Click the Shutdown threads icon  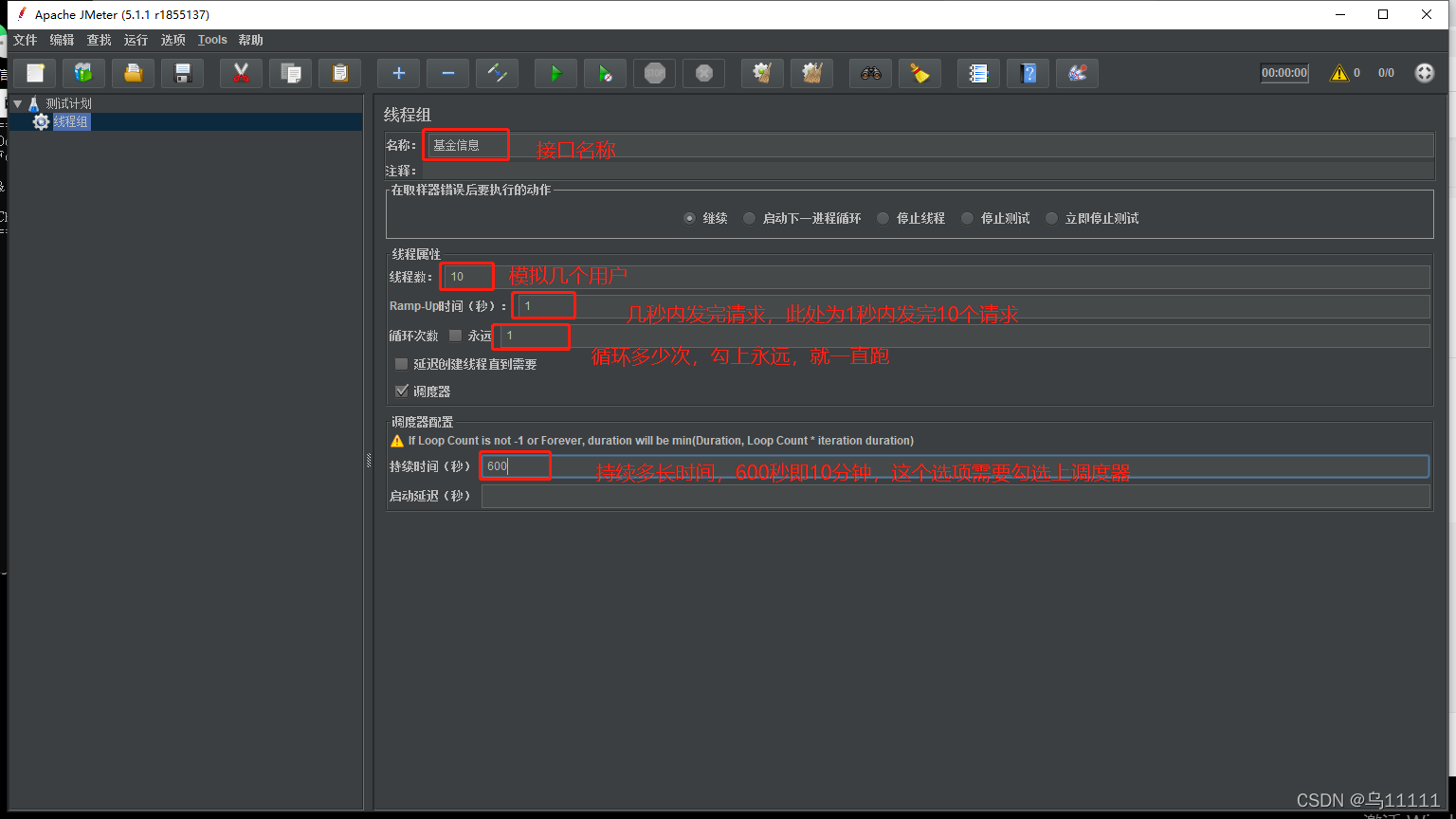pyautogui.click(x=704, y=73)
